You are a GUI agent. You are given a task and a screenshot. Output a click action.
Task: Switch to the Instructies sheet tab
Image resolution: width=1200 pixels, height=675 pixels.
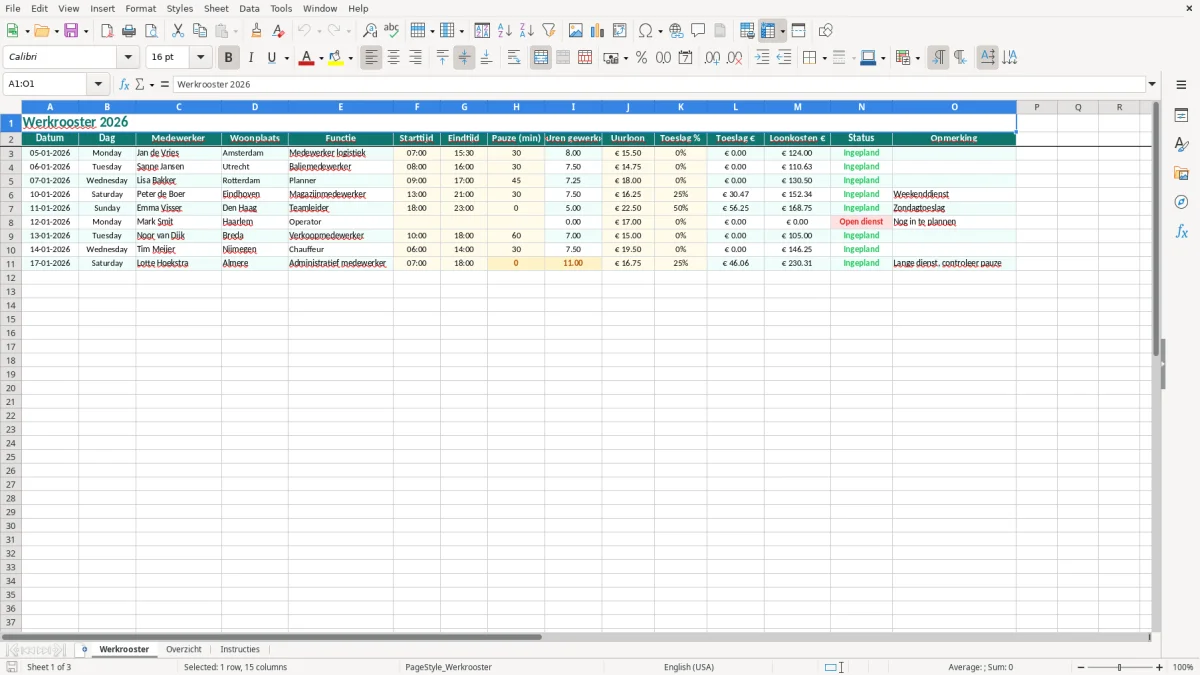(240, 649)
